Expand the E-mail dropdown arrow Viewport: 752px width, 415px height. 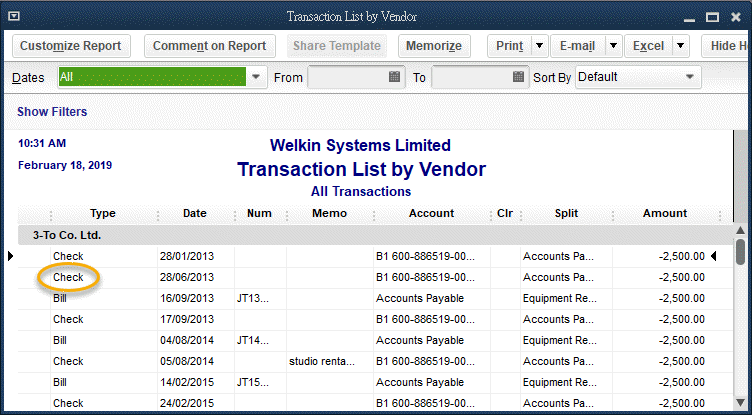613,46
